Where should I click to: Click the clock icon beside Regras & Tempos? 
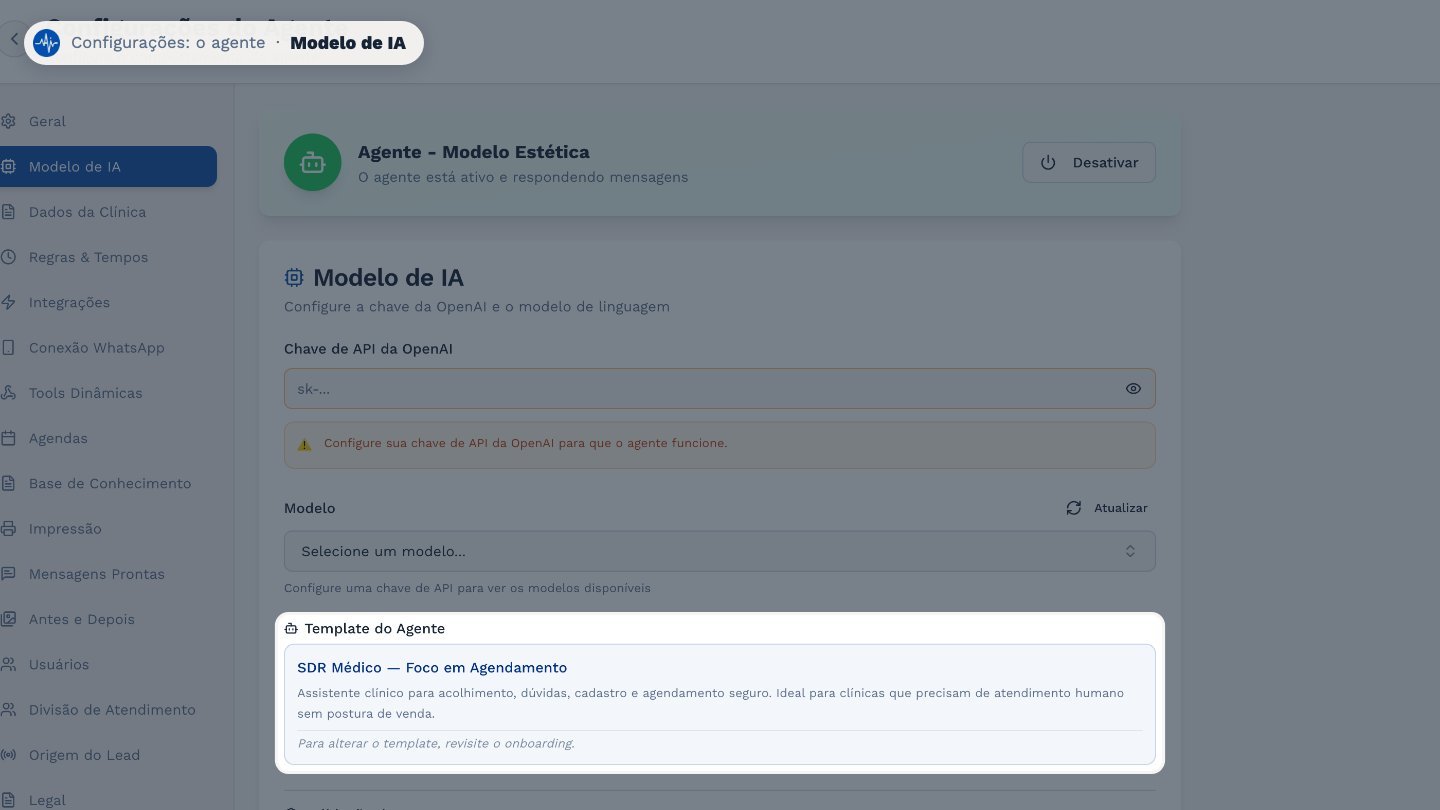8,257
